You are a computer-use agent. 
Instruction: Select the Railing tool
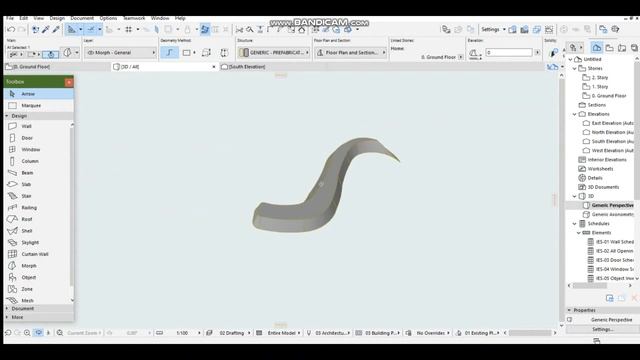(38, 208)
